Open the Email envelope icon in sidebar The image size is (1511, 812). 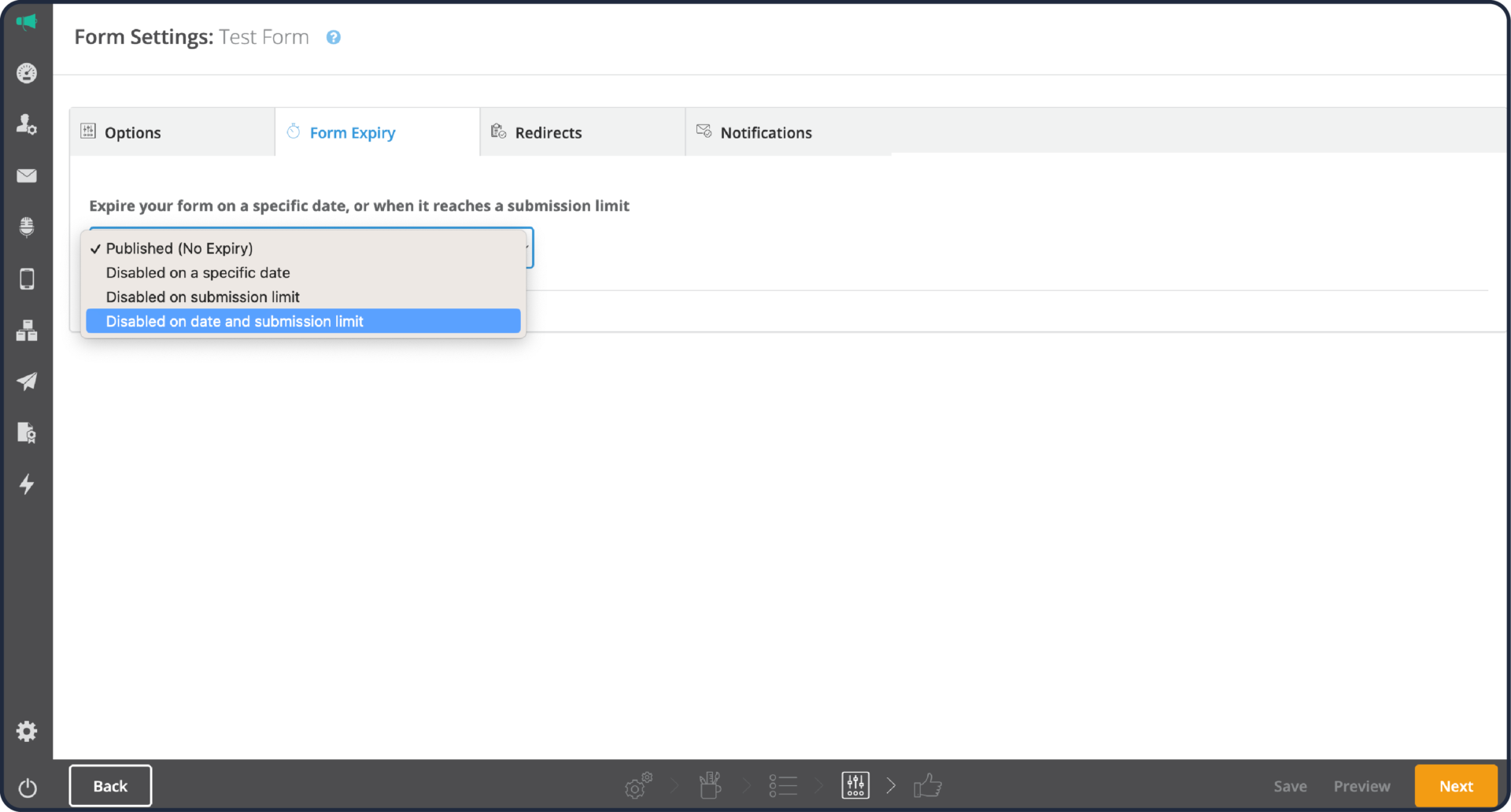27,175
